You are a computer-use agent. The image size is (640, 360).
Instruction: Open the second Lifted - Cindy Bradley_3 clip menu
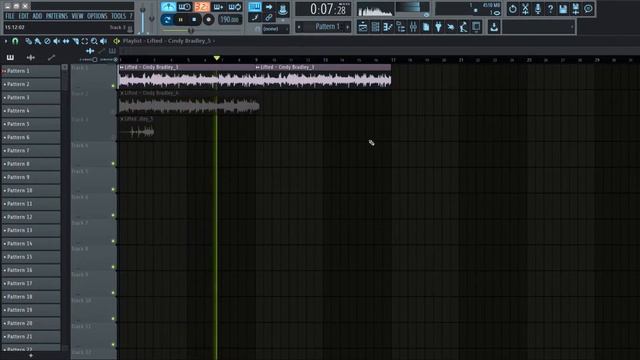click(258, 67)
